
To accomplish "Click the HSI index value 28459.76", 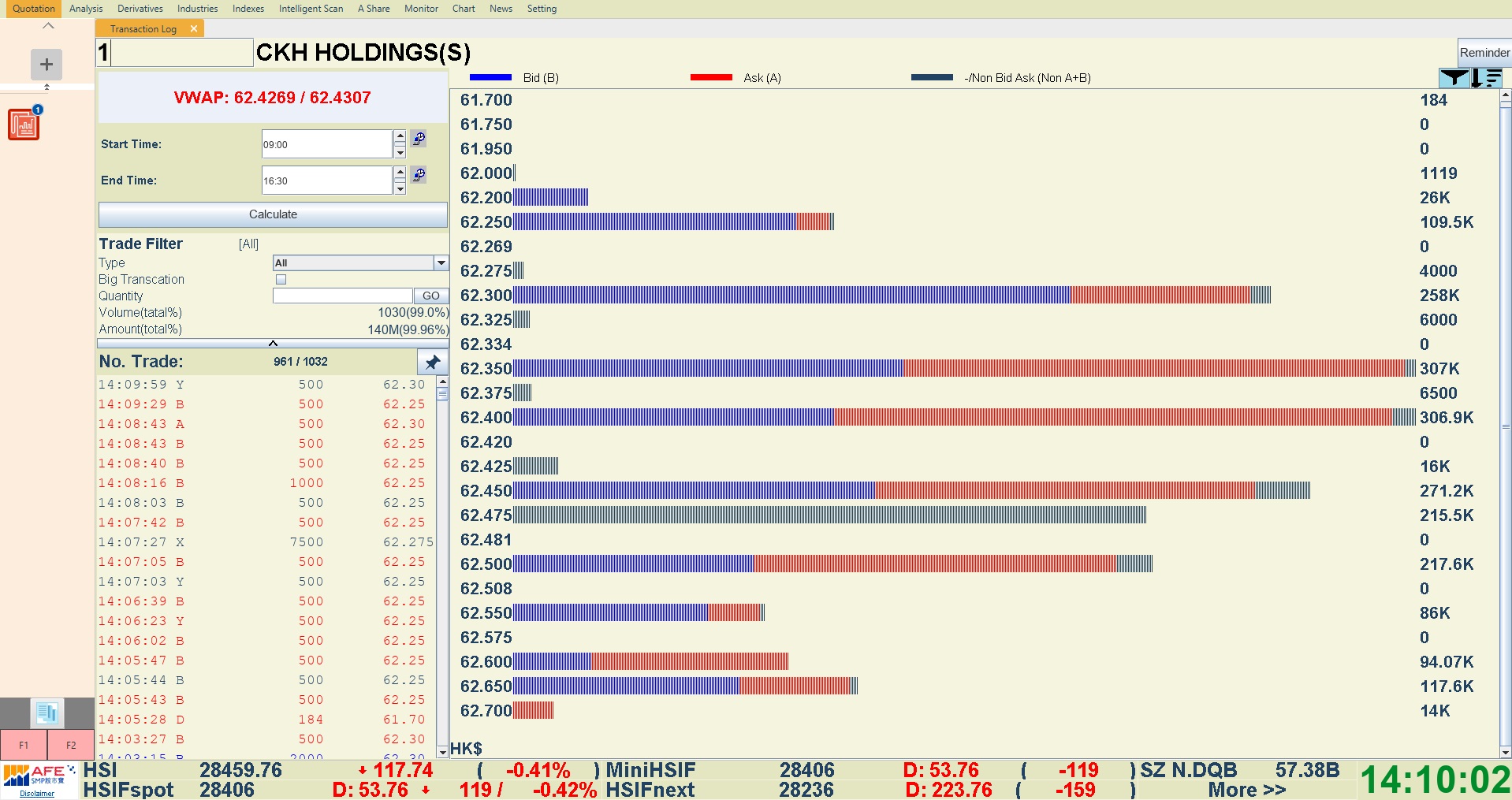I will [240, 770].
